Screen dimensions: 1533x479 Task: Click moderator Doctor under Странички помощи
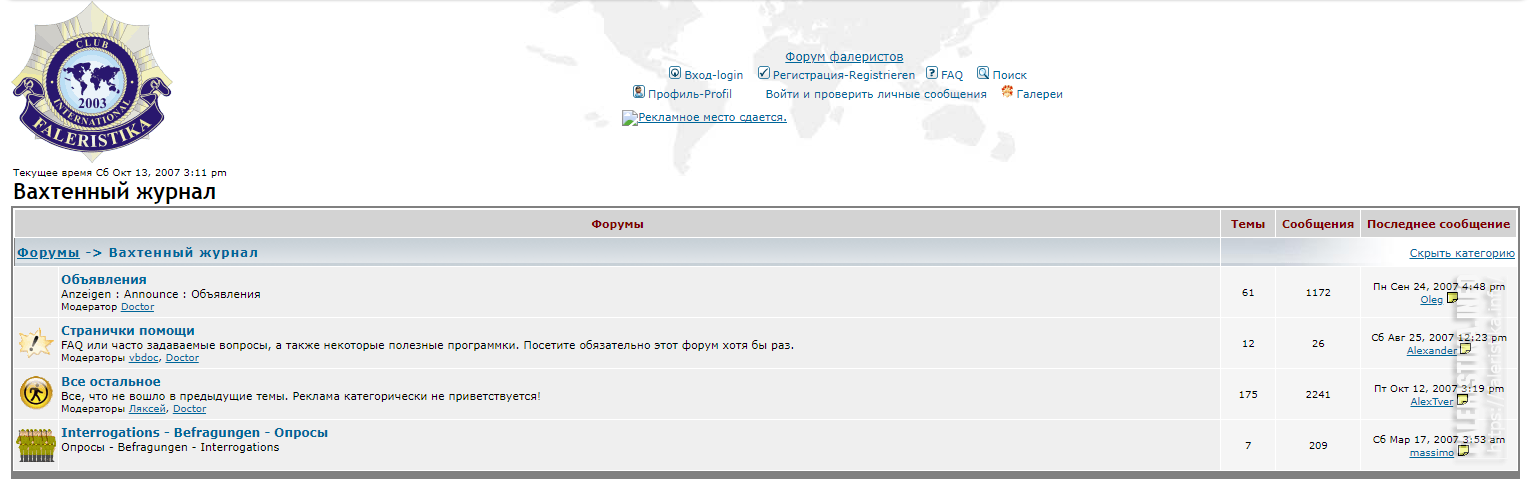pyautogui.click(x=183, y=358)
